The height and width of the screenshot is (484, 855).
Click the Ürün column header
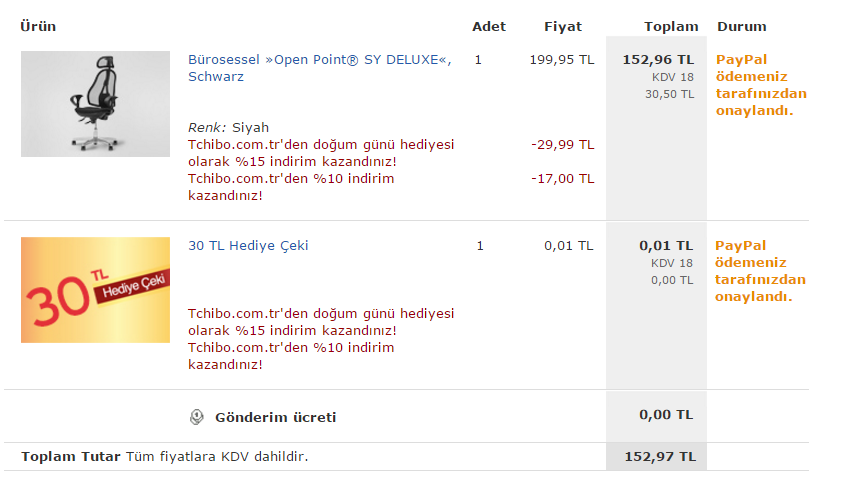[x=38, y=27]
